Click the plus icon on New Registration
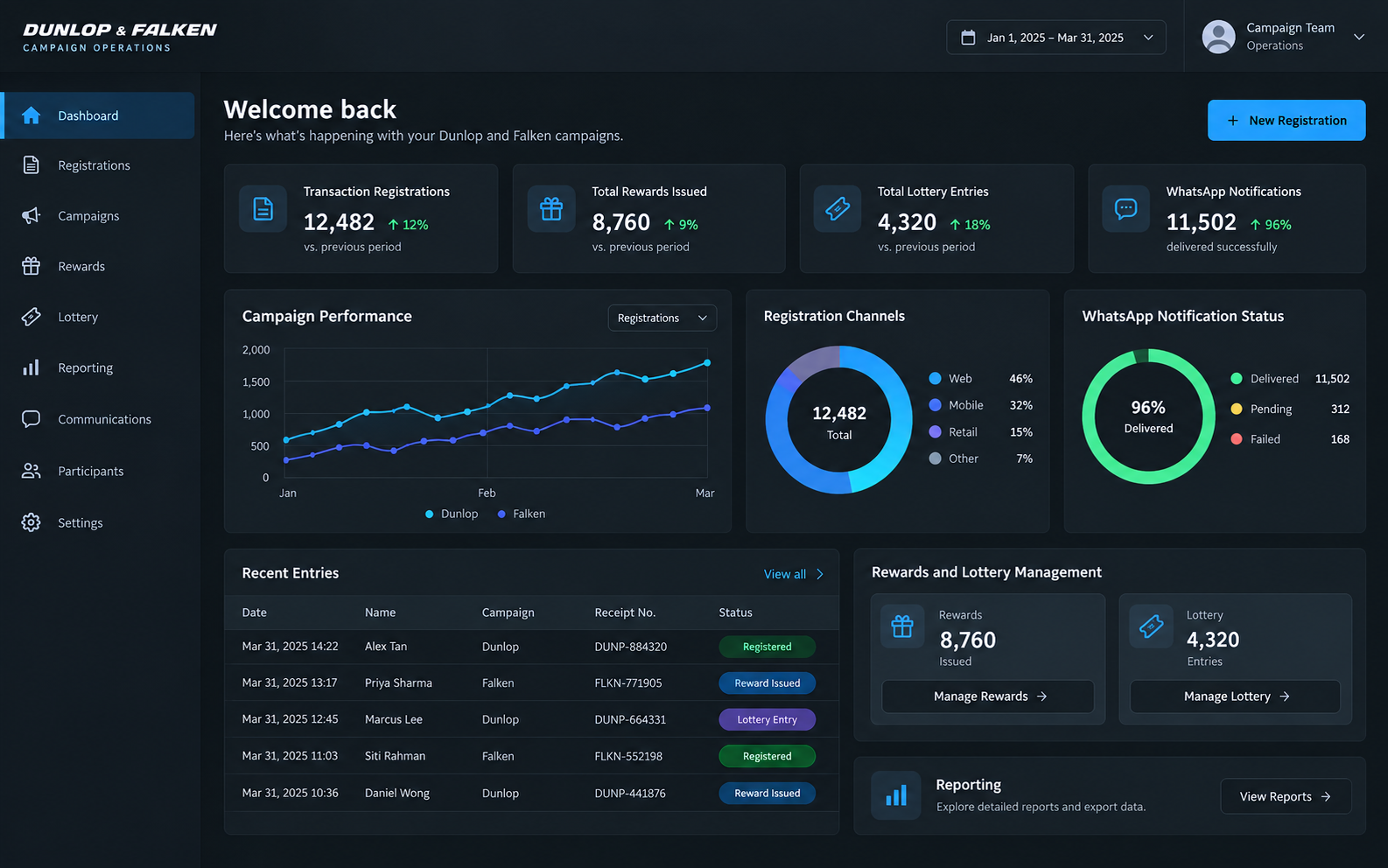This screenshot has height=868, width=1388. coord(1232,121)
